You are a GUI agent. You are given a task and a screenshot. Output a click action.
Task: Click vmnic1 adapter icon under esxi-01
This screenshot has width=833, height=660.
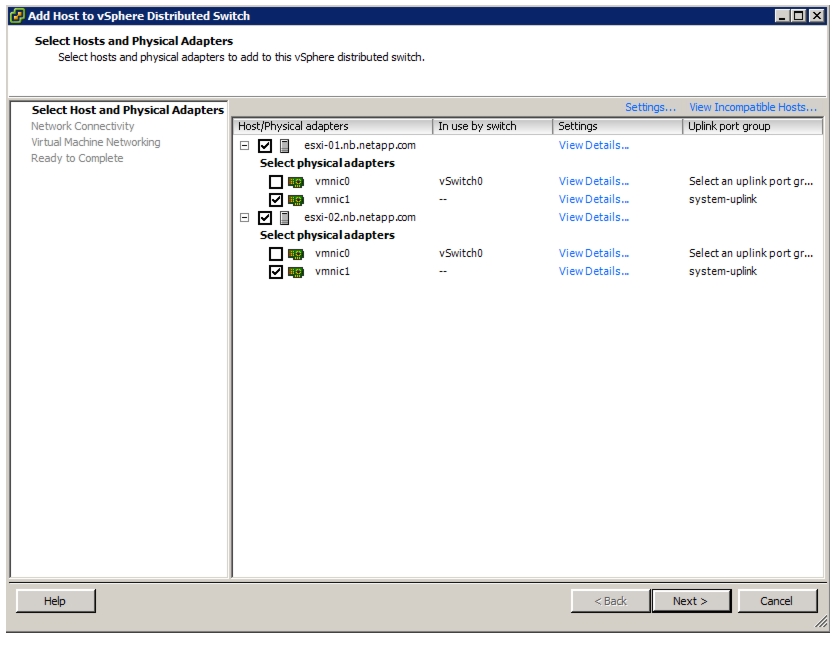pos(296,200)
